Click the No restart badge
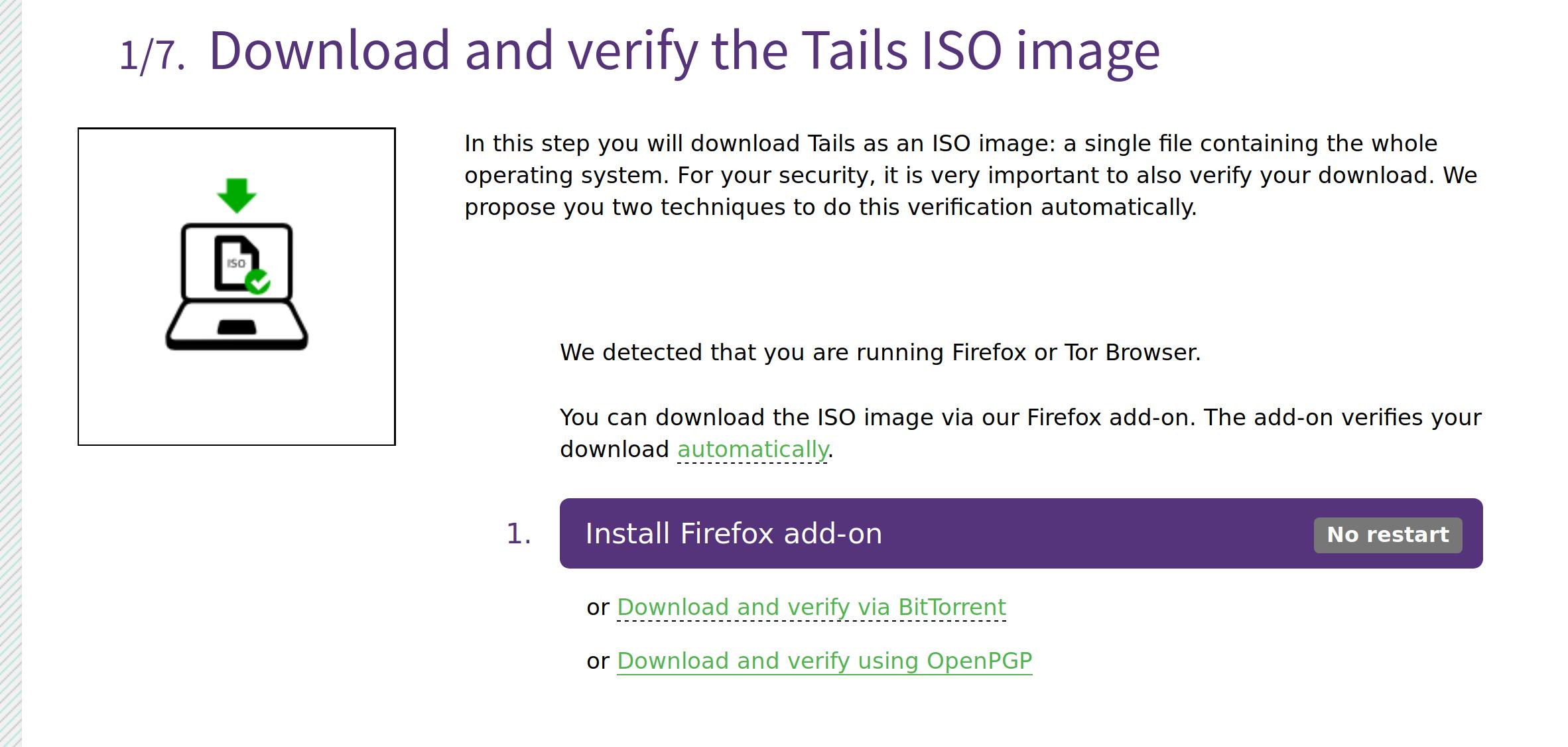The image size is (1568, 747). click(1388, 535)
